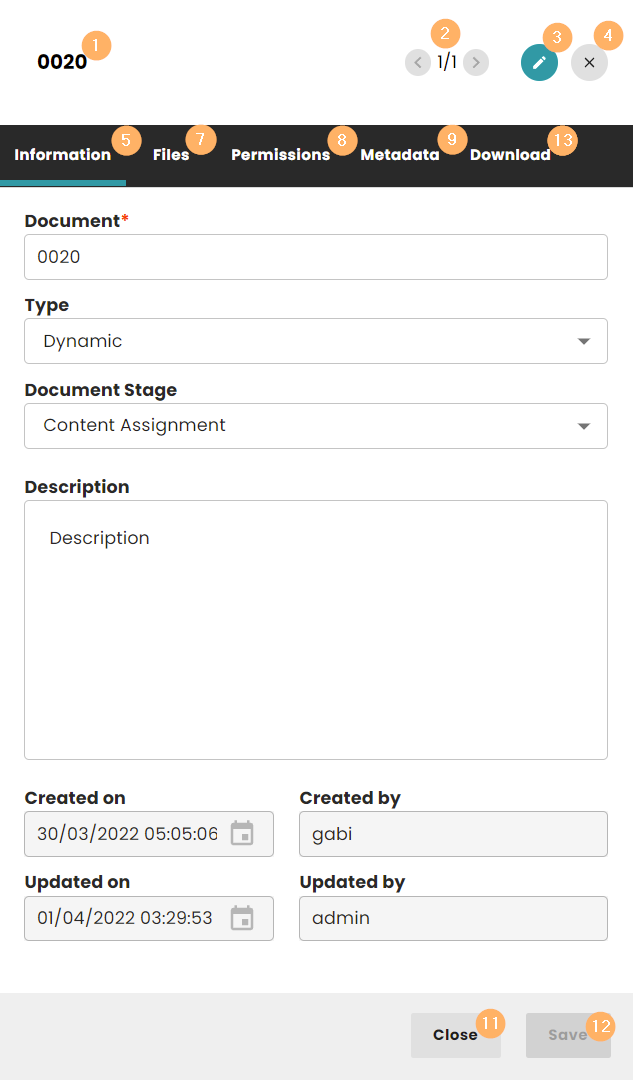This screenshot has width=633, height=1080.
Task: Click the Document Stage dropdown arrow
Action: pos(584,427)
